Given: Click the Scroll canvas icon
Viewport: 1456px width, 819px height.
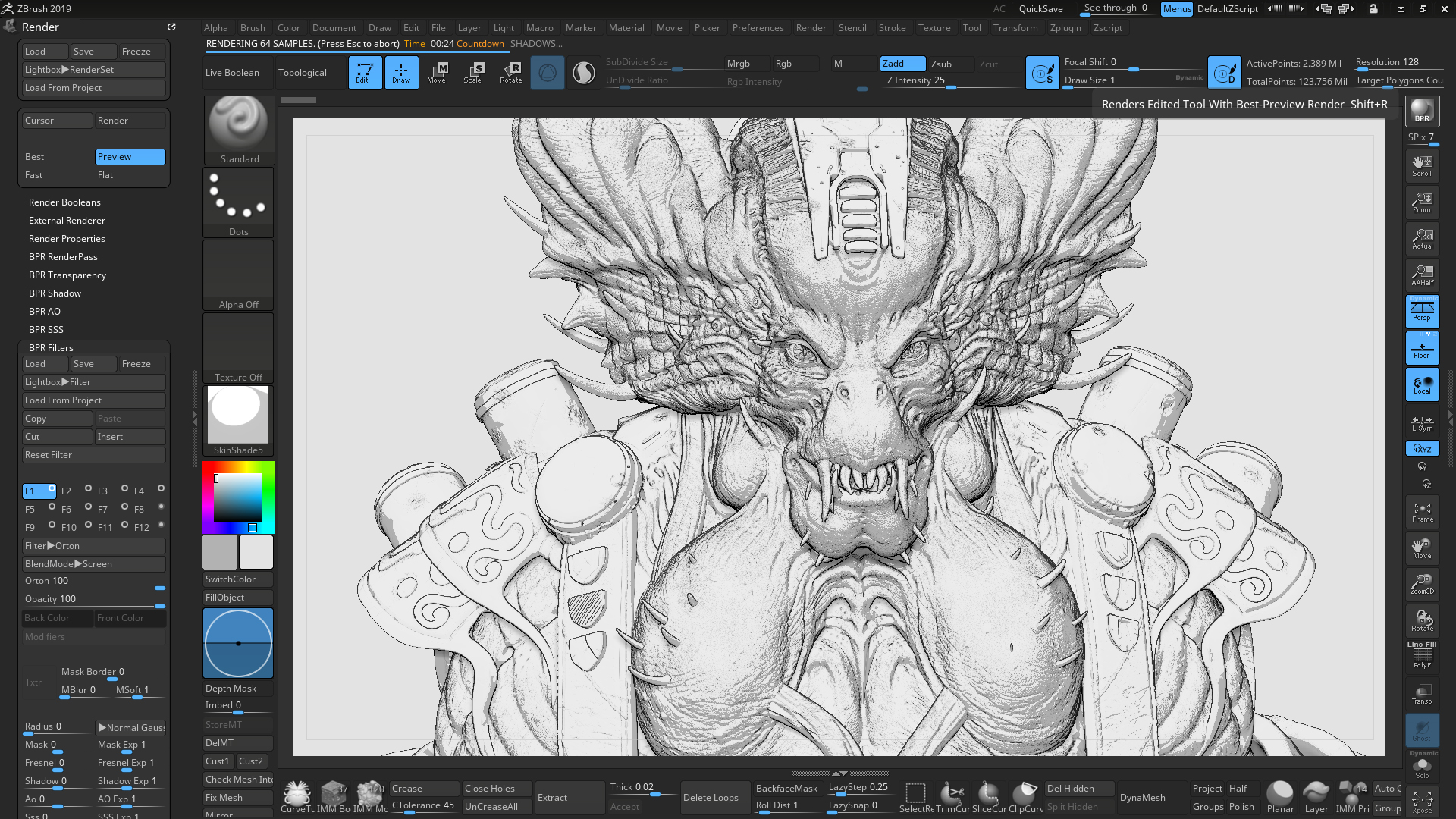Looking at the screenshot, I should [x=1422, y=166].
